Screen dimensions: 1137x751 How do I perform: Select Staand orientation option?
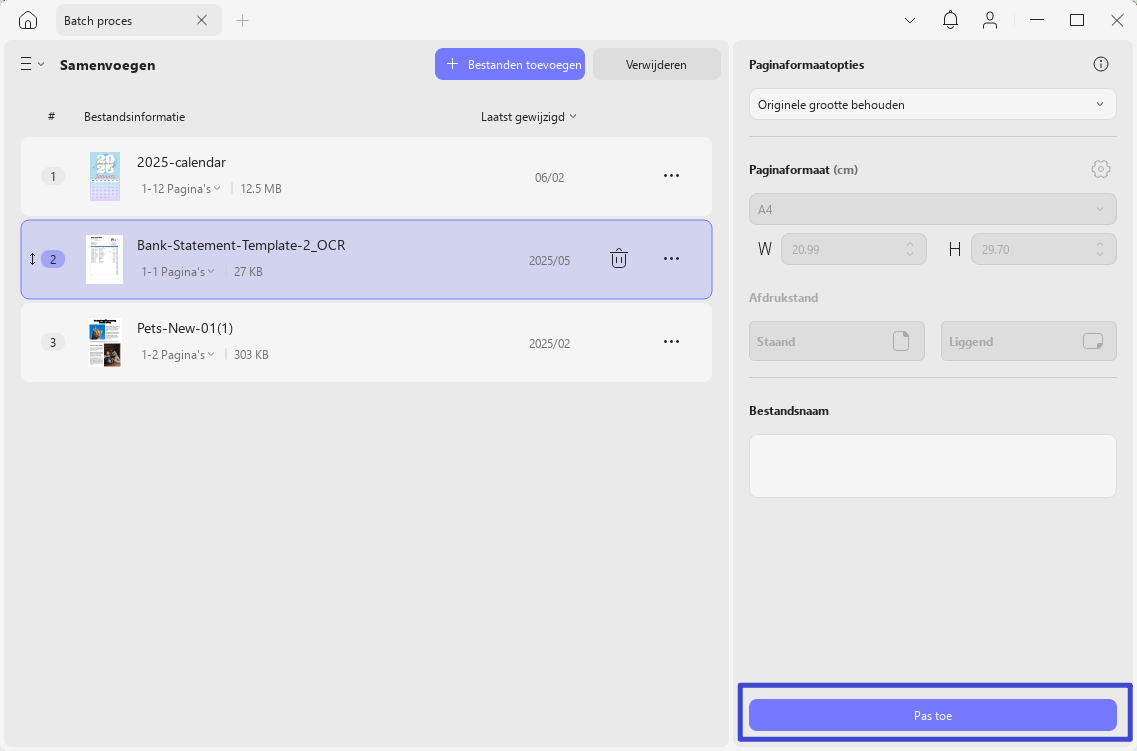pos(837,341)
